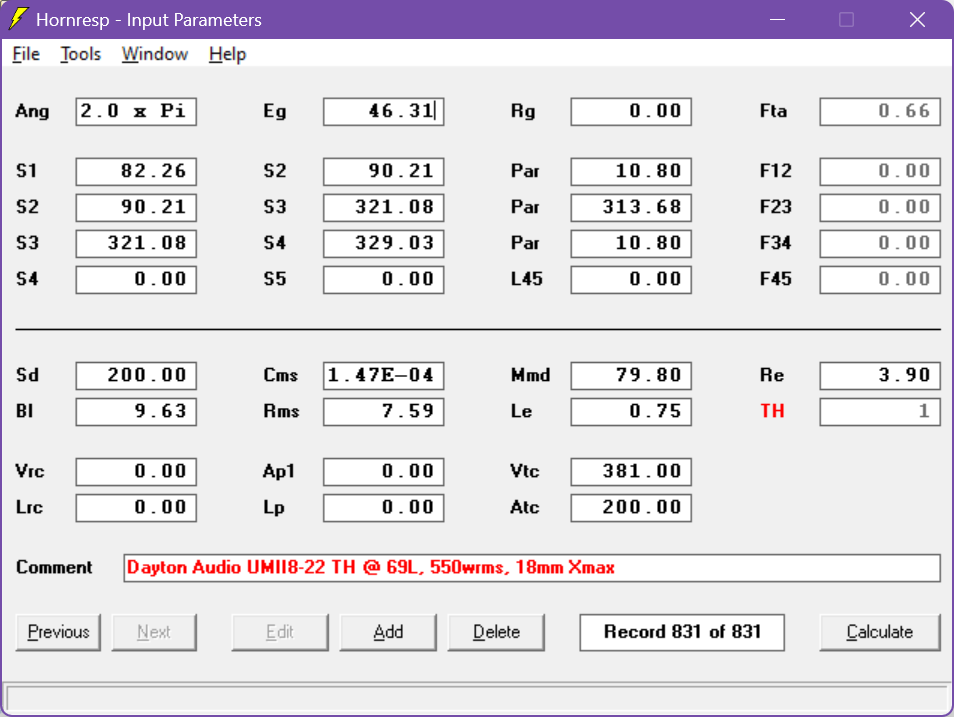This screenshot has width=954, height=717.
Task: Click the F45 field
Action: 880,279
